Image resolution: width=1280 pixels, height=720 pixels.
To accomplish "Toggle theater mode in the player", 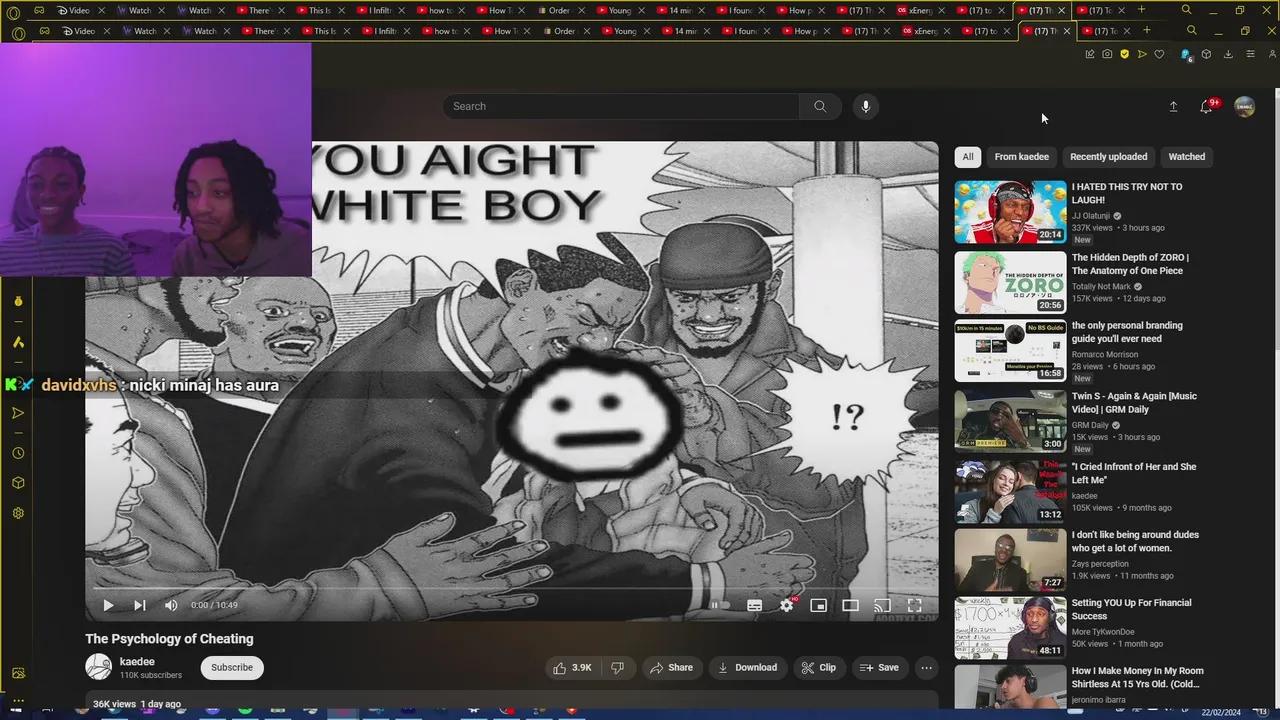I will click(x=850, y=605).
